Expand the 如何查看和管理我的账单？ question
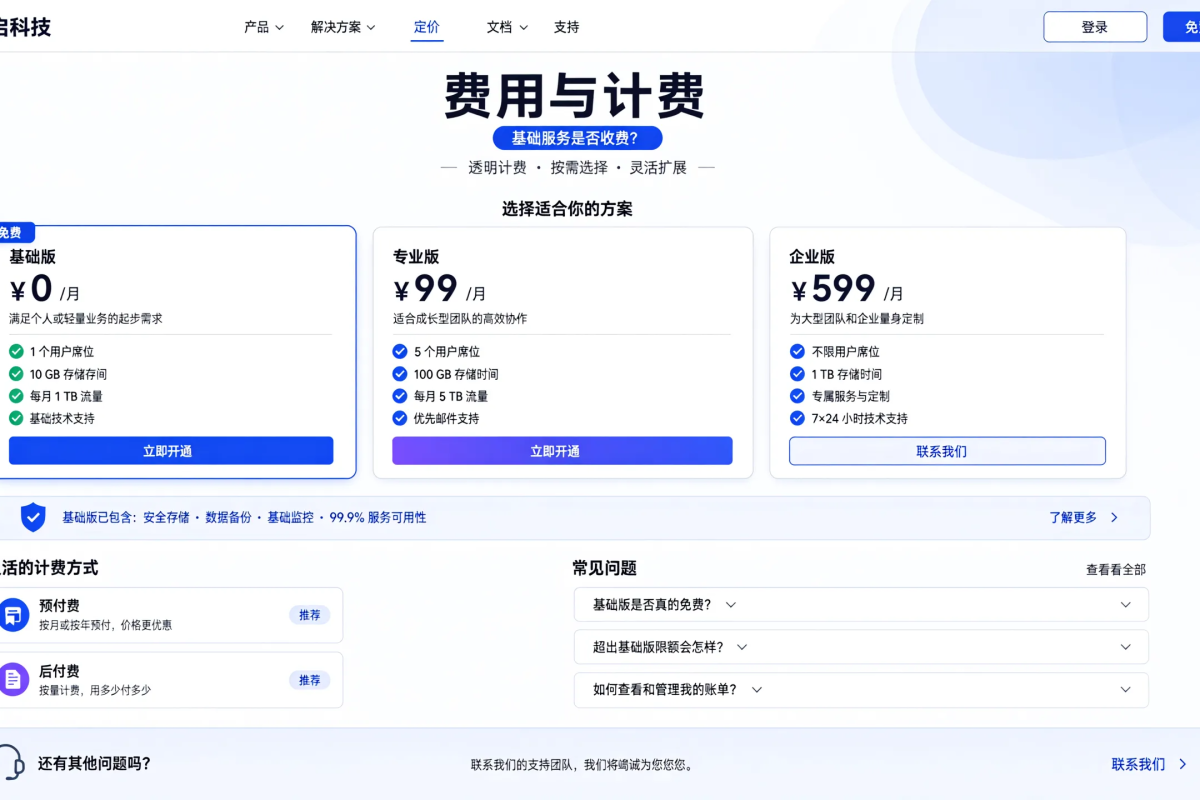 [x=861, y=690]
